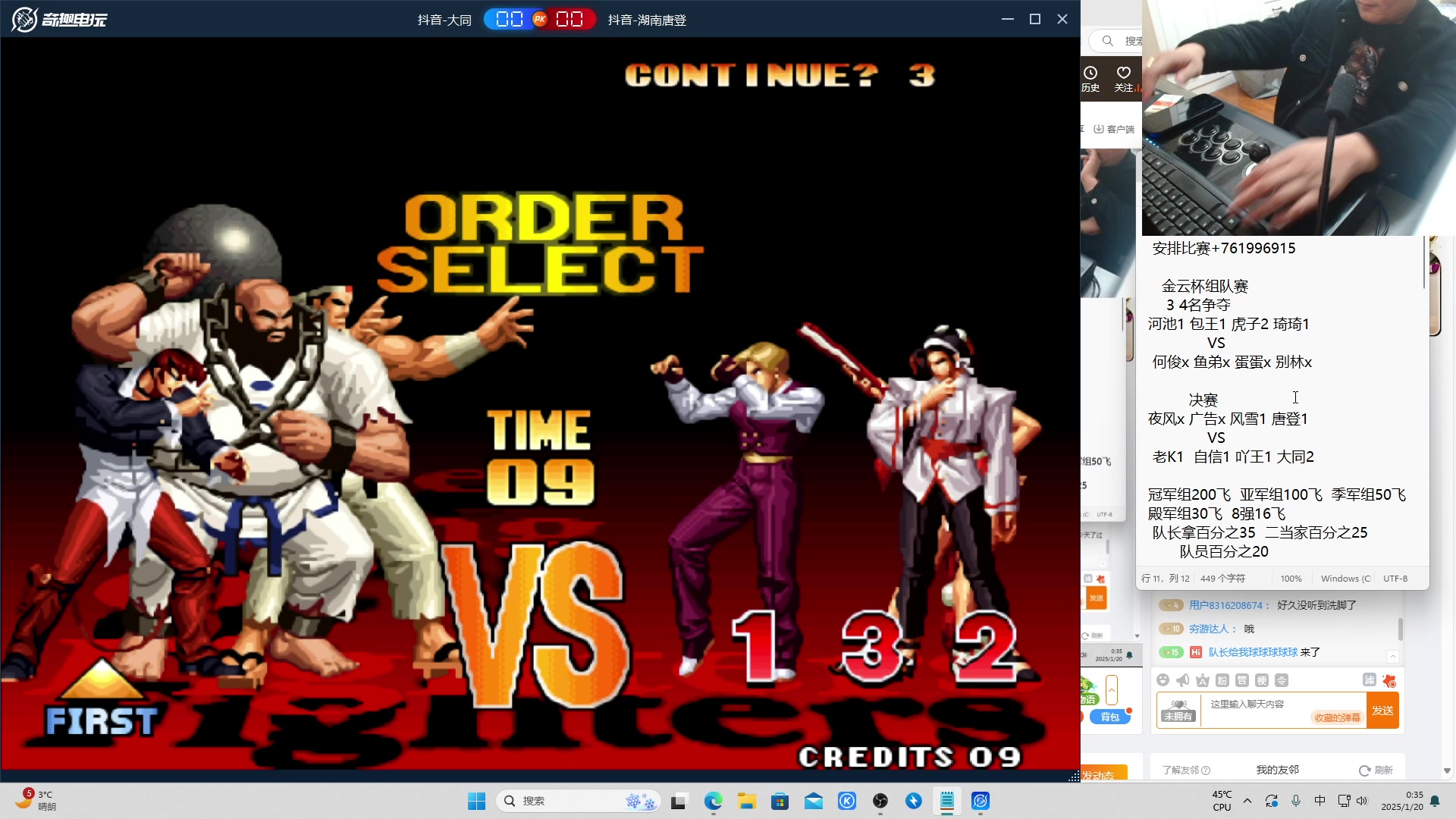Click the 管 admin icon in chat toolbar
The width and height of the screenshot is (1456, 819).
[x=1242, y=680]
